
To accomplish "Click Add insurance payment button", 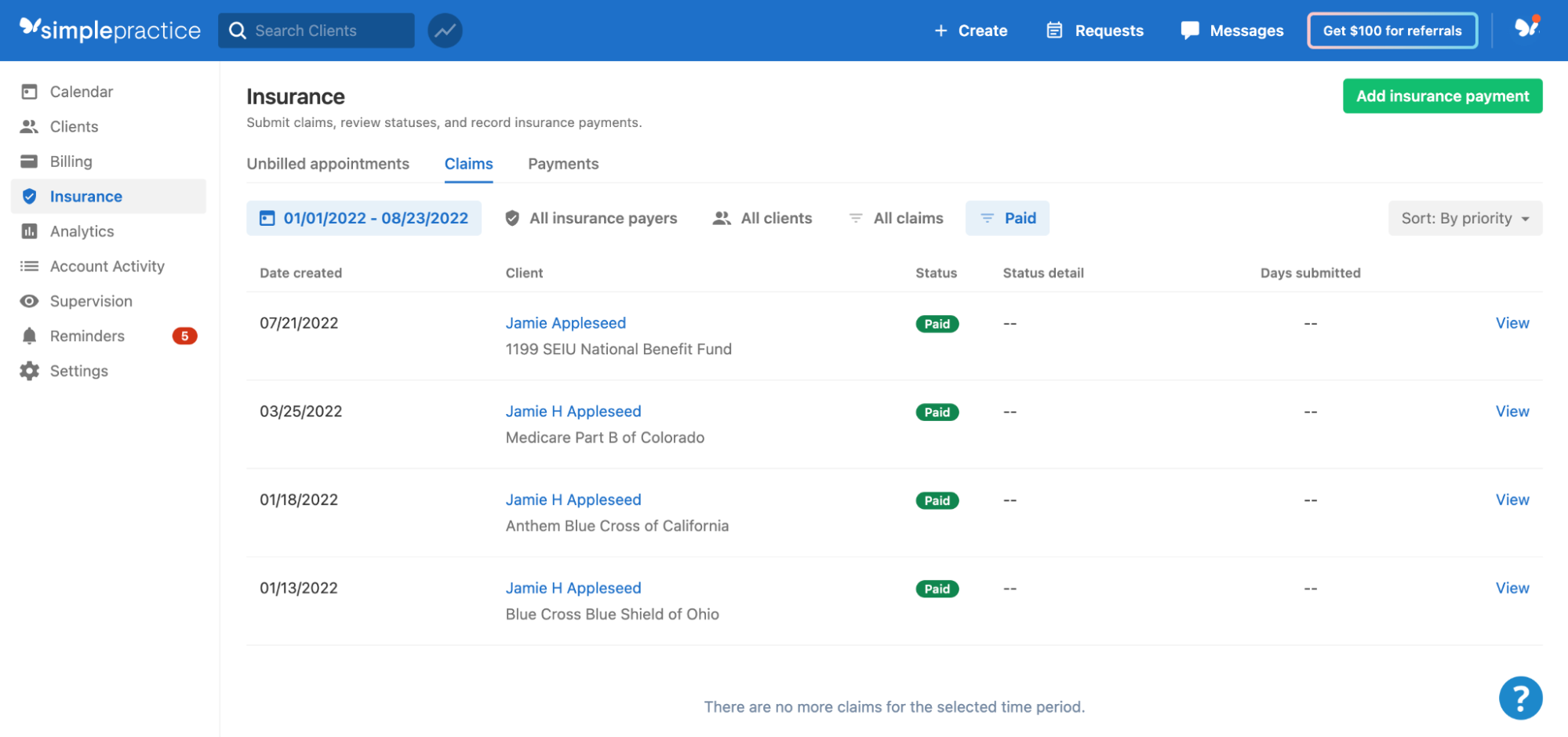I will click(1442, 96).
